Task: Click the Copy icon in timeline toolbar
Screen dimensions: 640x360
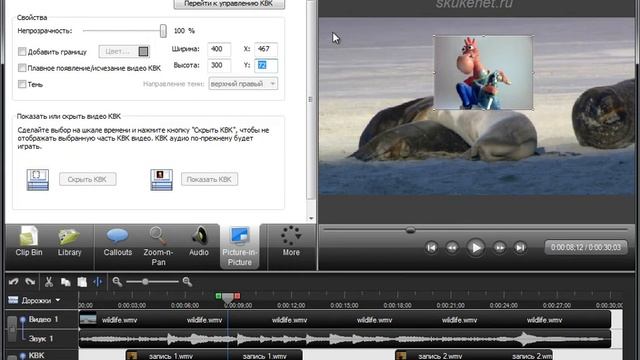Action: pos(65,282)
